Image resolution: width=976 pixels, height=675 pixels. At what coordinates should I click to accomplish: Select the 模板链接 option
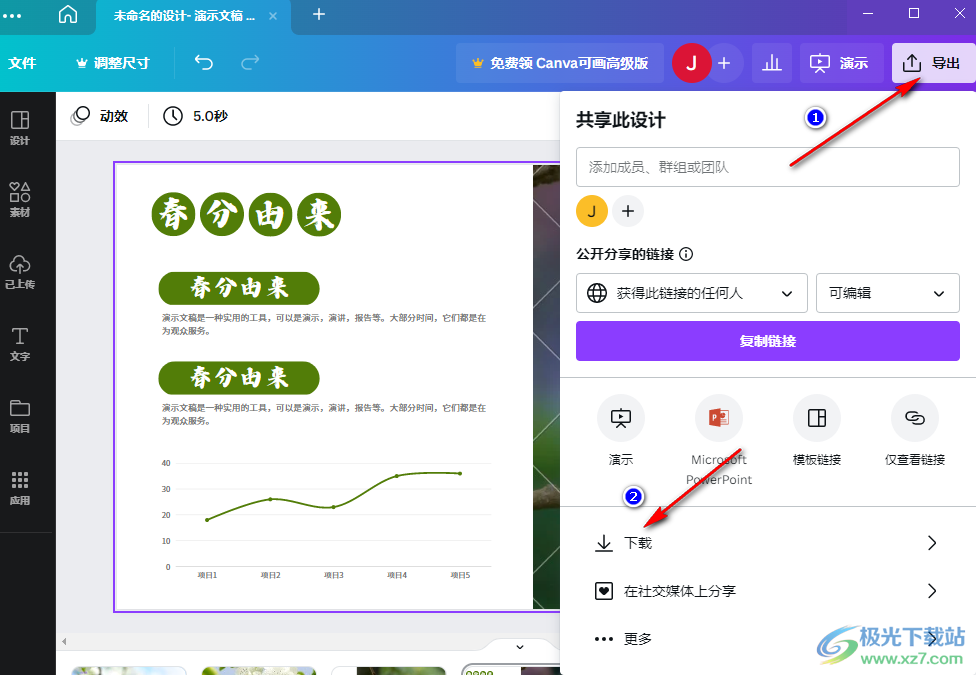[817, 418]
